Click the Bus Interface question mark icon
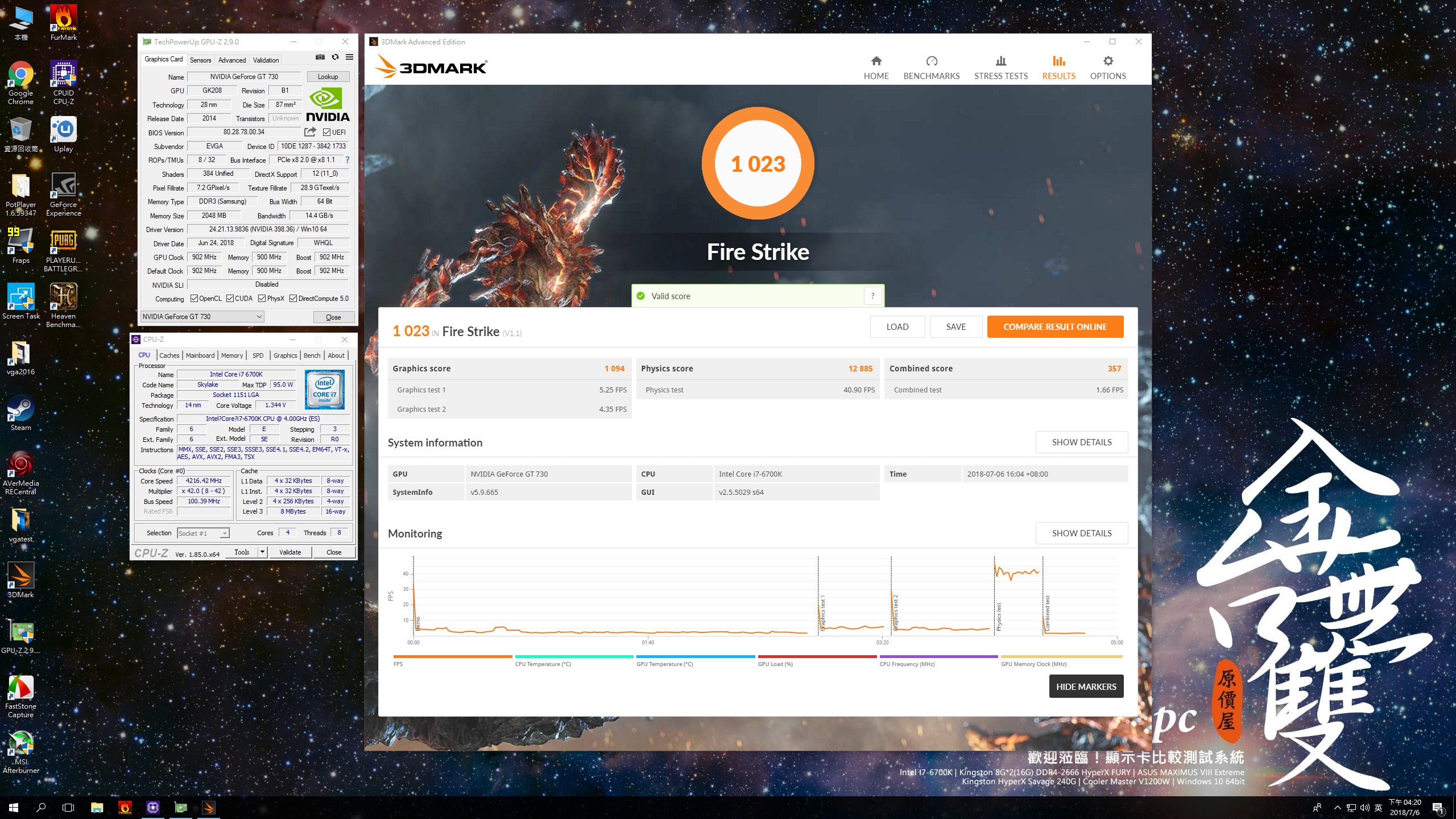This screenshot has height=819, width=1456. coord(348,160)
